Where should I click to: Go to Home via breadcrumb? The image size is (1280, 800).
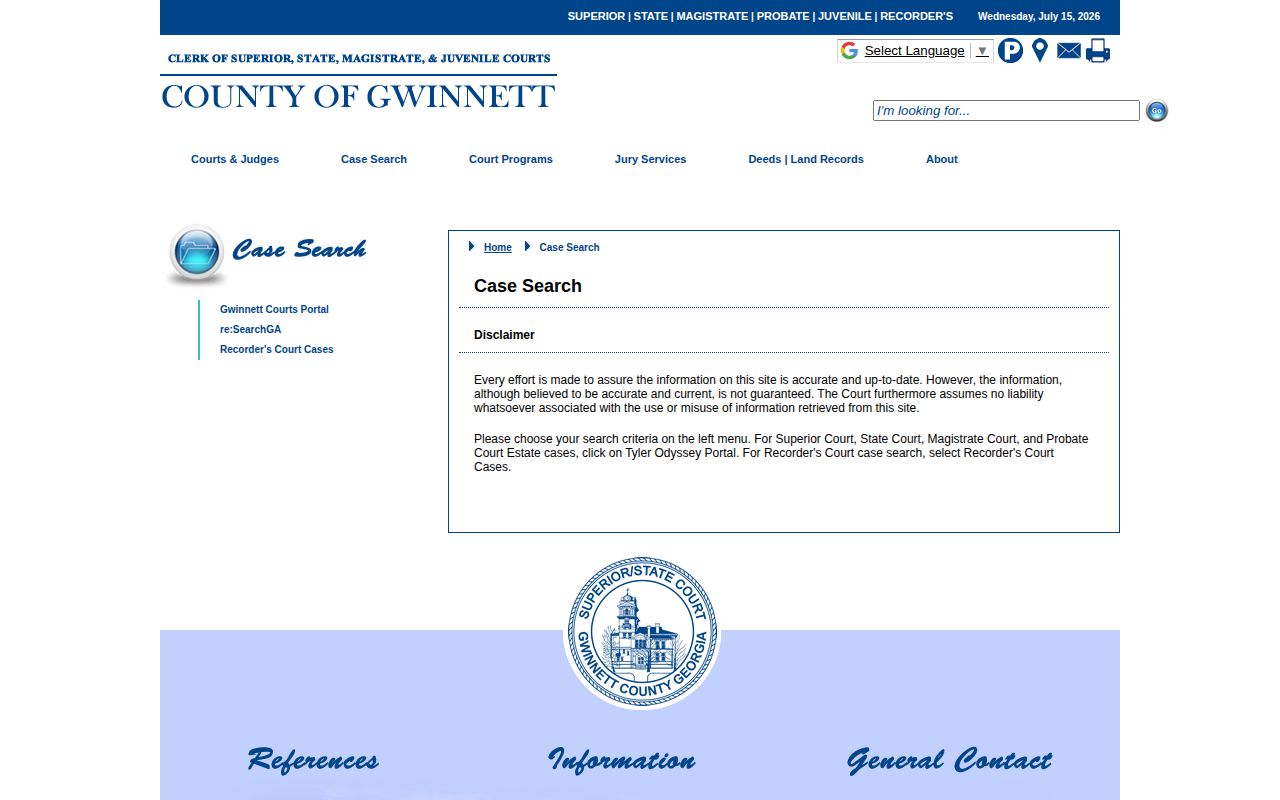[x=497, y=247]
